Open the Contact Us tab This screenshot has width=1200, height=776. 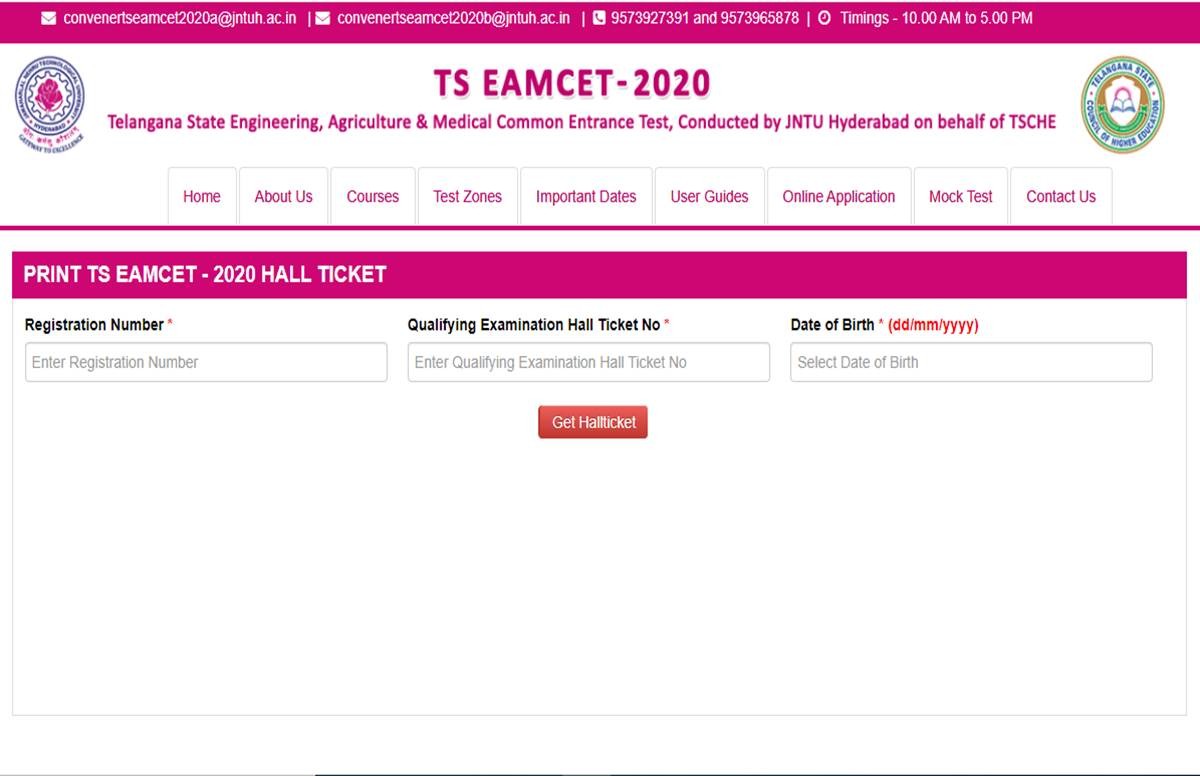click(1060, 197)
